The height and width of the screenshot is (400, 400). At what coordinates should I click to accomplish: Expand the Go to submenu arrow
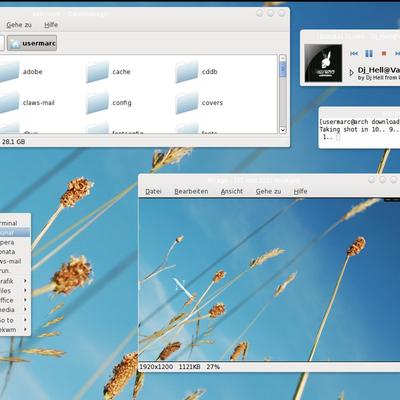[x=25, y=320]
